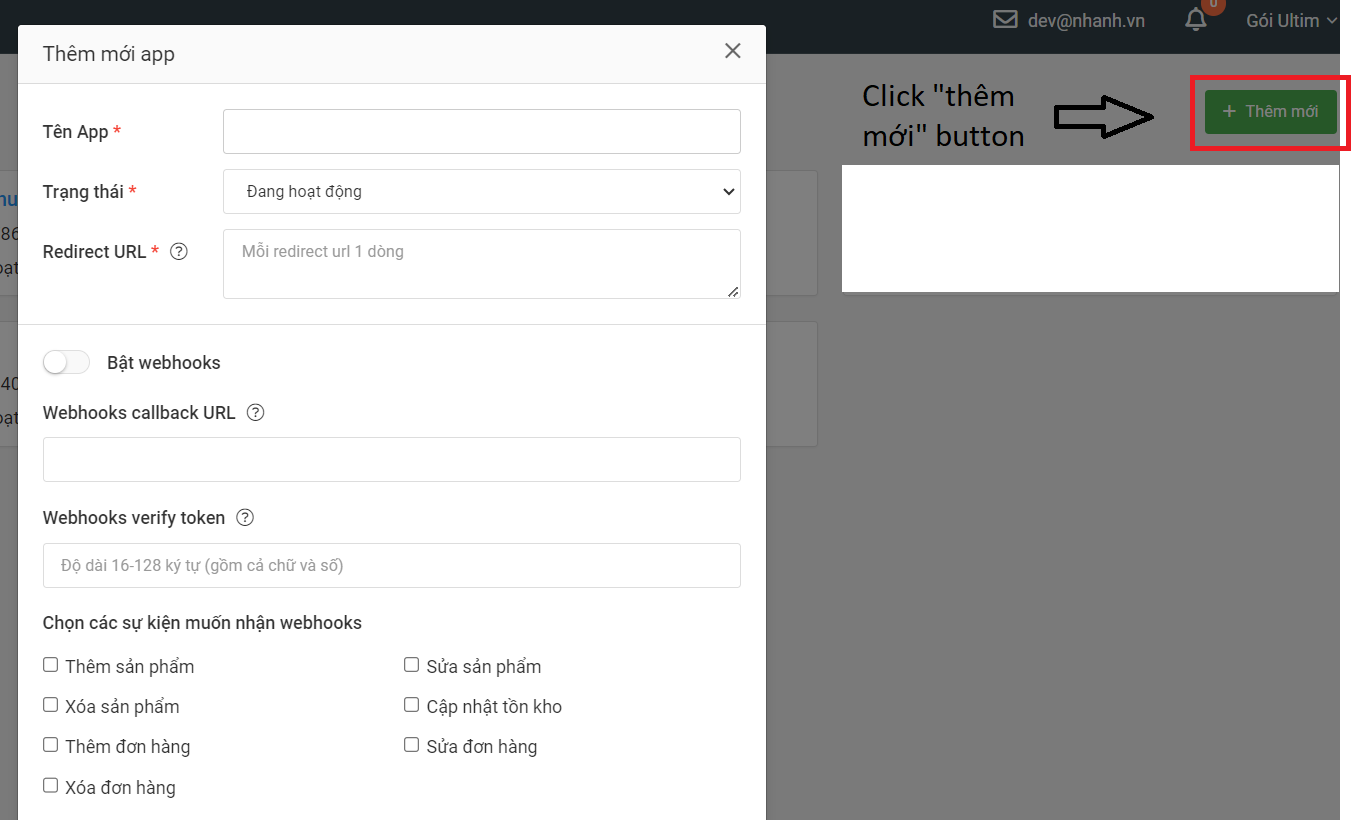This screenshot has width=1356, height=820.
Task: Close the Thêm mới app dialog
Action: click(x=733, y=51)
